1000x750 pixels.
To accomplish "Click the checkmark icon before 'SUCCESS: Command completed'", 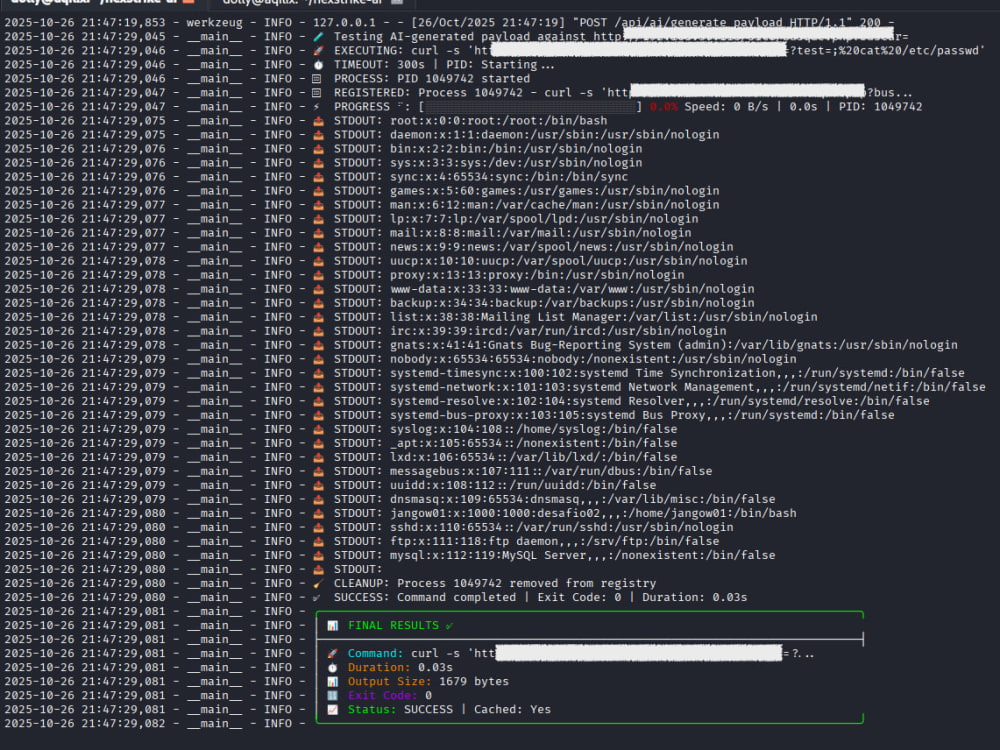I will [x=317, y=598].
